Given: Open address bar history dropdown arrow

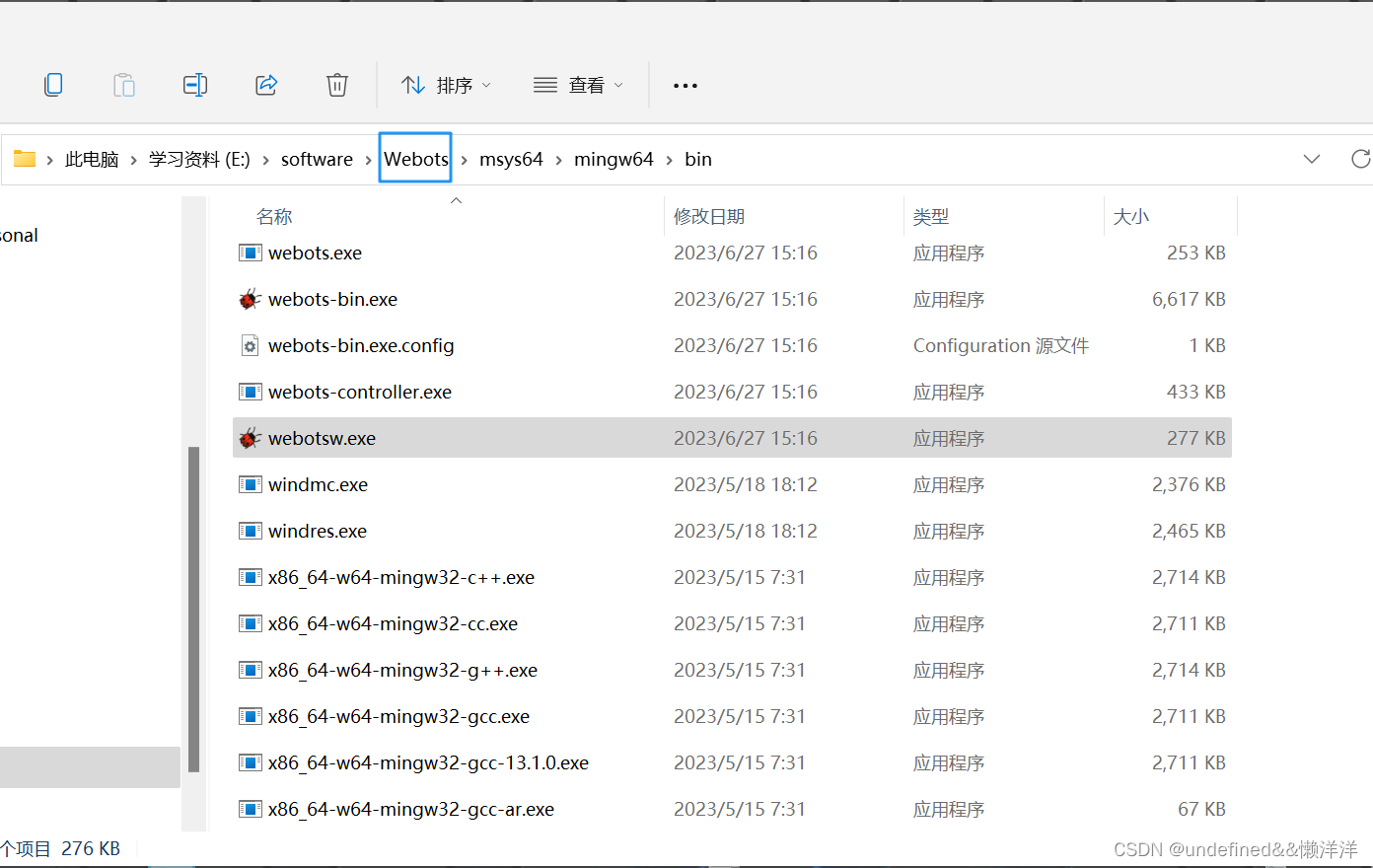Looking at the screenshot, I should coord(1312,159).
